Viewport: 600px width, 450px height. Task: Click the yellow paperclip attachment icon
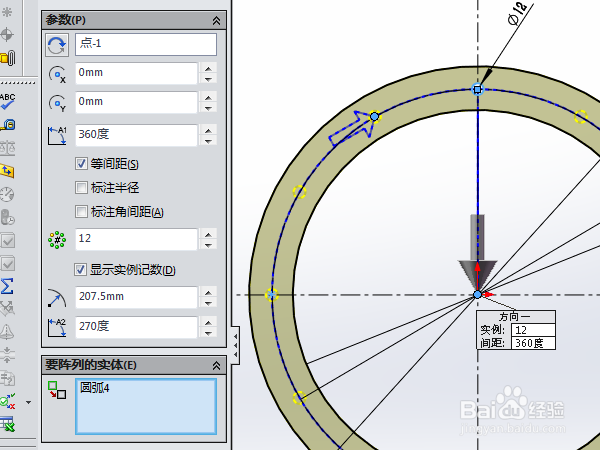(x=7, y=58)
